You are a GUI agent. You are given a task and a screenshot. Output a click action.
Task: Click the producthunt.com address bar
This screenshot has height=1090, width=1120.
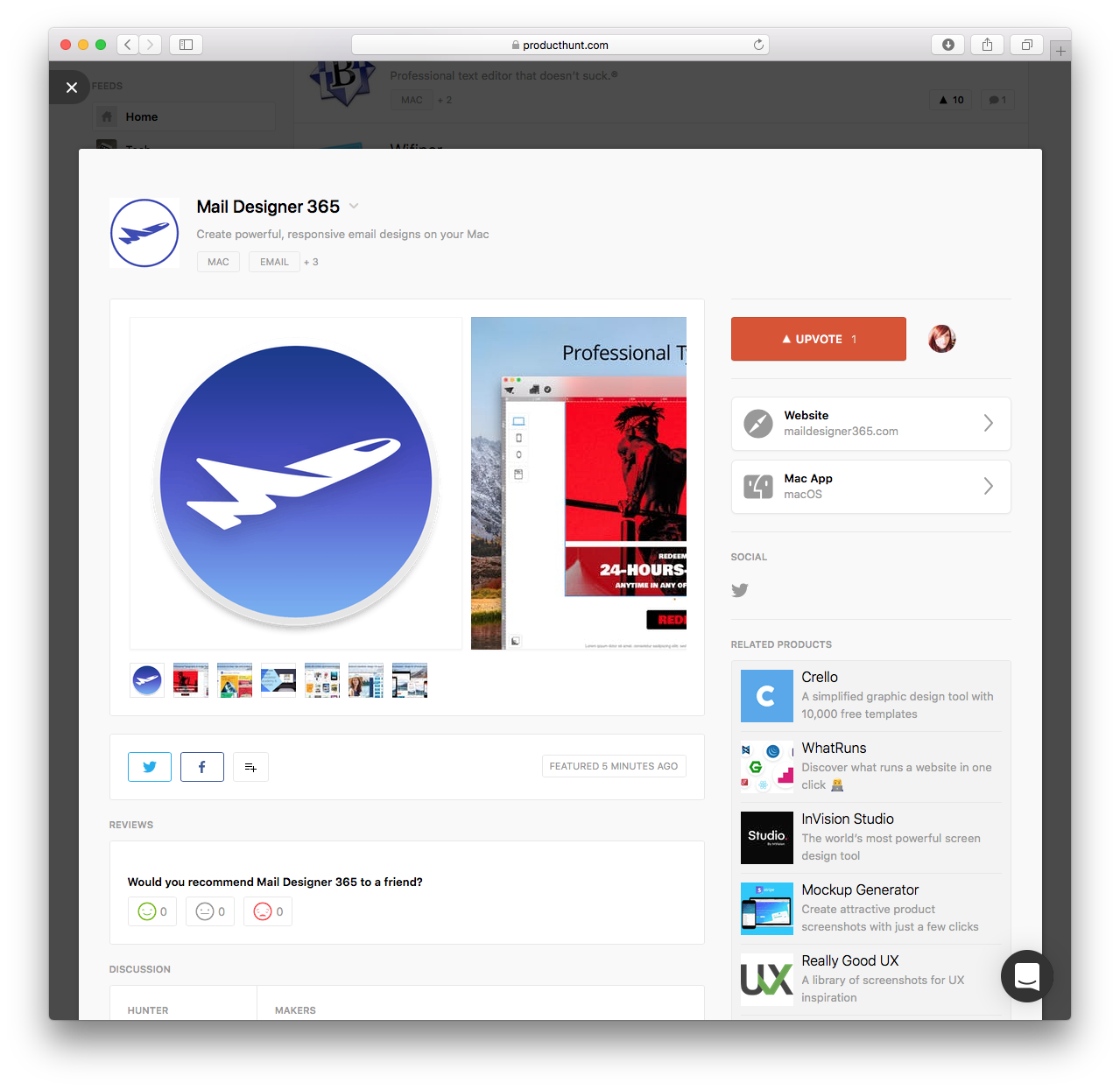pos(560,45)
